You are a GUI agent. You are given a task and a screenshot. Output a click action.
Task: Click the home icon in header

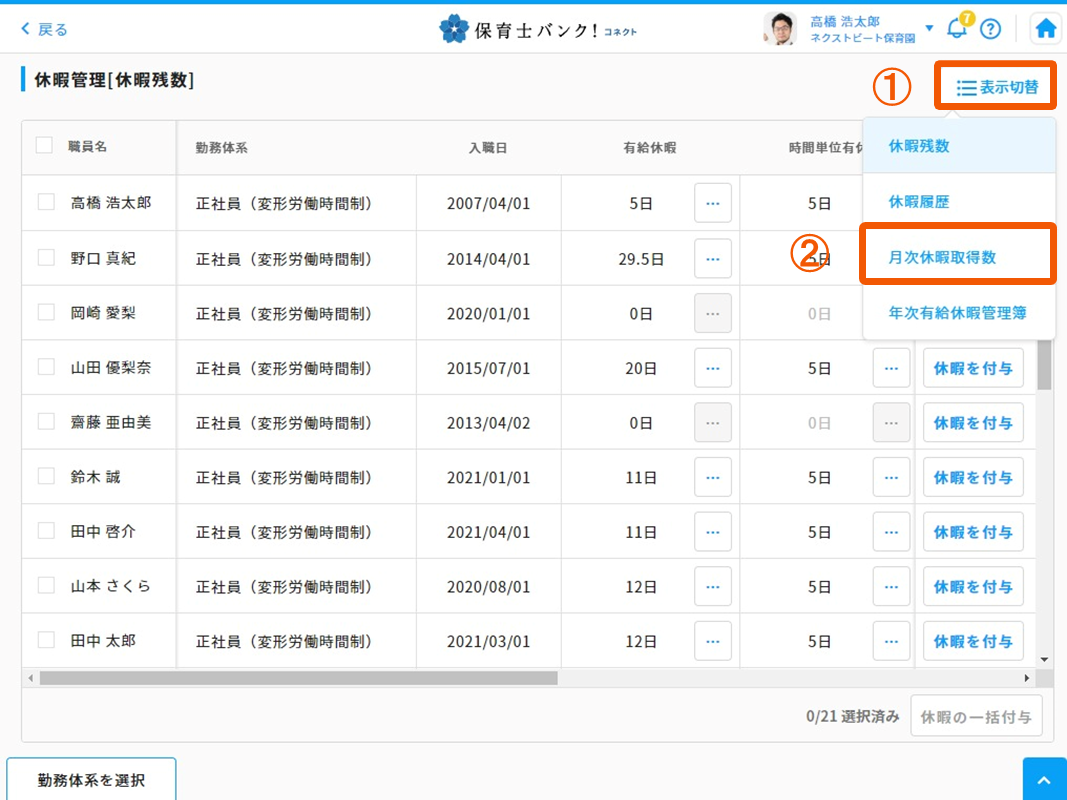tap(1046, 29)
